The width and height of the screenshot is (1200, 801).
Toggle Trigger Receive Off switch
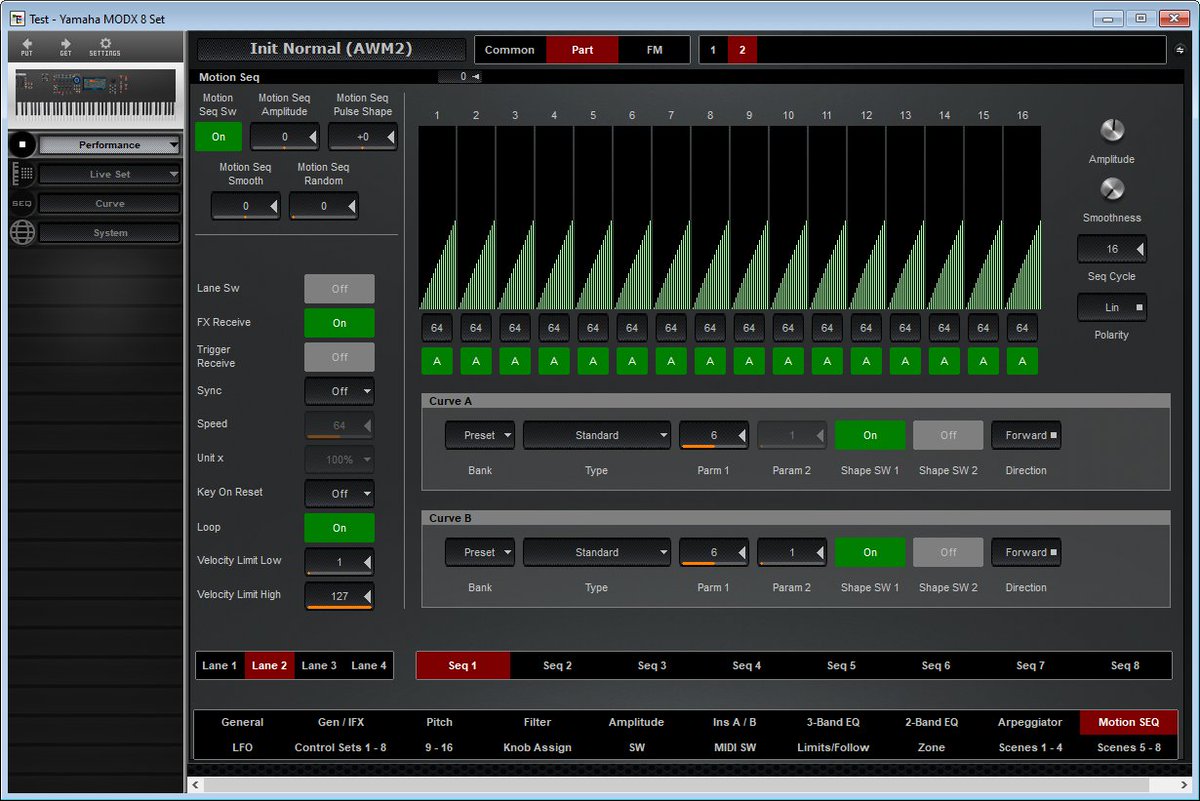tap(340, 357)
